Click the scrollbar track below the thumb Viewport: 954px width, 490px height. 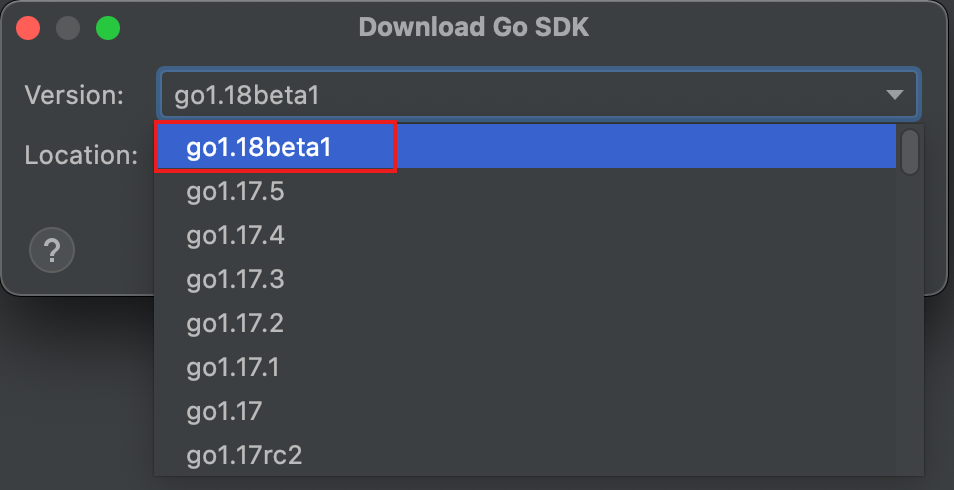(909, 320)
